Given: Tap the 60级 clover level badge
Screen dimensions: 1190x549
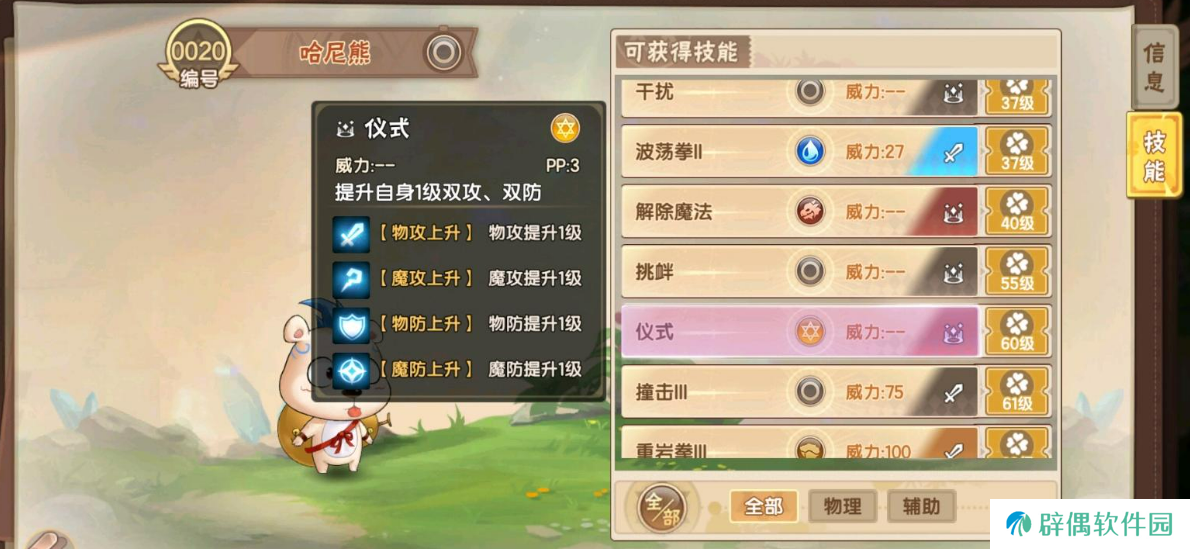Looking at the screenshot, I should [x=1017, y=332].
